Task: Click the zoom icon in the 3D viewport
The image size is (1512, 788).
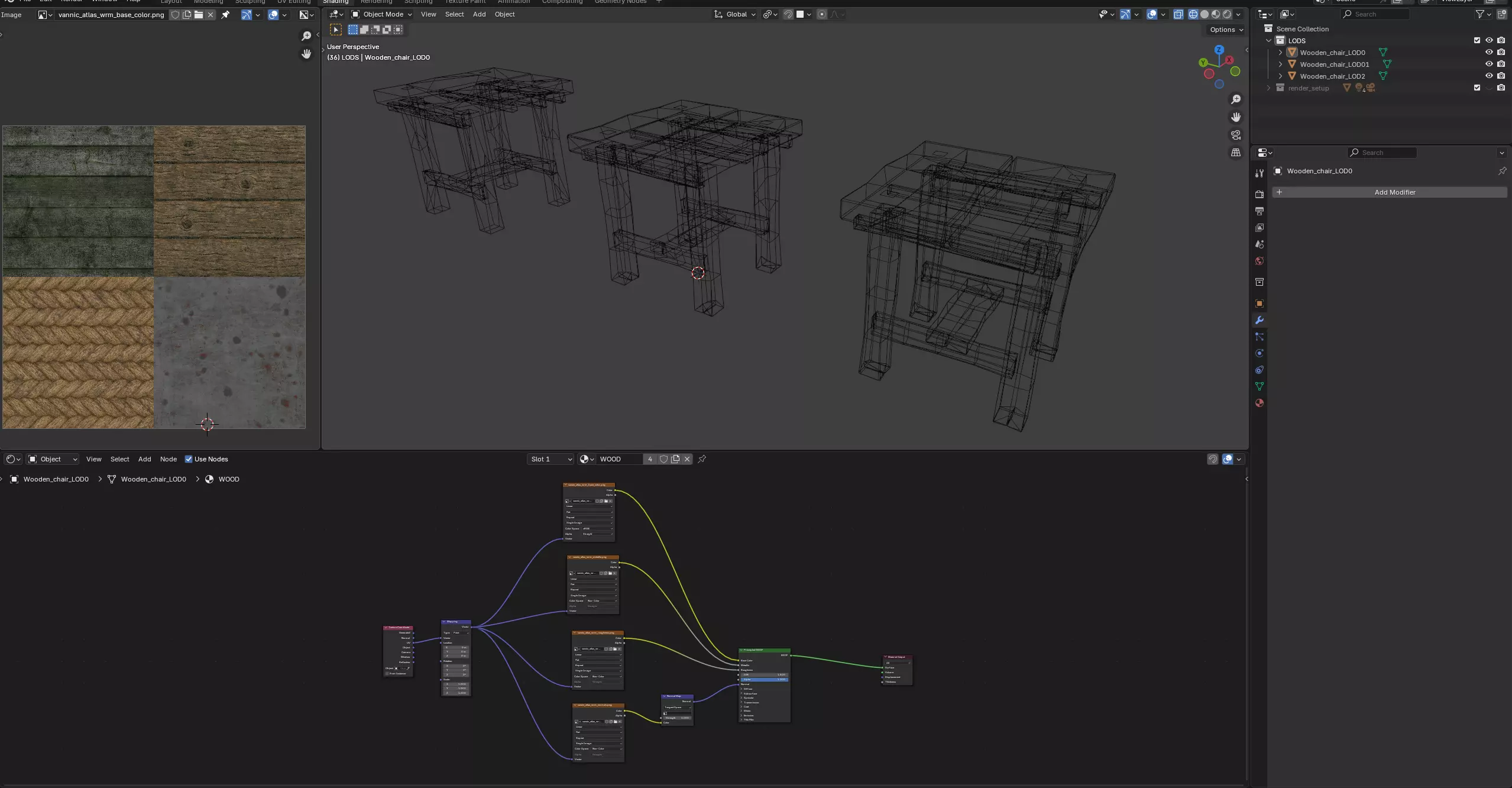Action: click(x=1236, y=99)
